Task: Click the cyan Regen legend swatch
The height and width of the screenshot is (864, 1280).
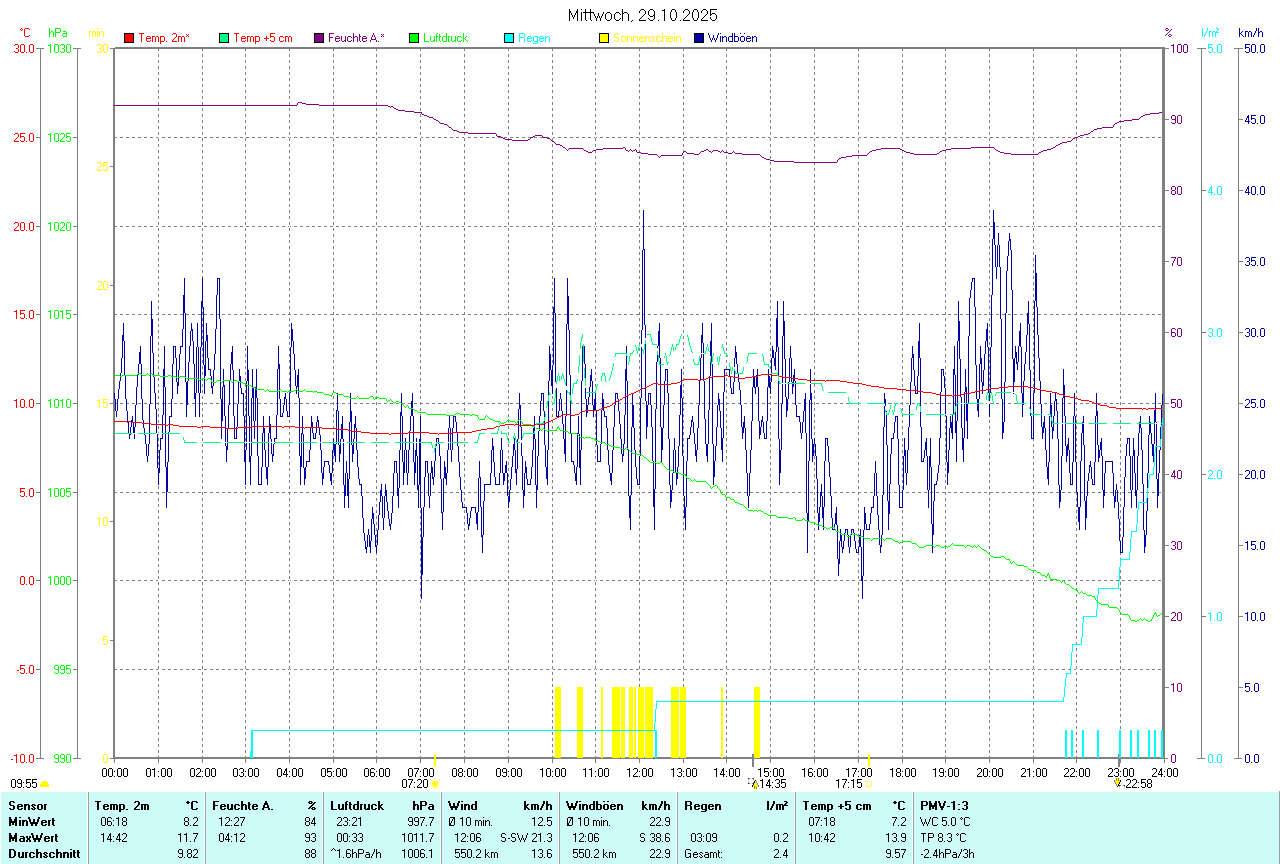Action: click(x=509, y=38)
